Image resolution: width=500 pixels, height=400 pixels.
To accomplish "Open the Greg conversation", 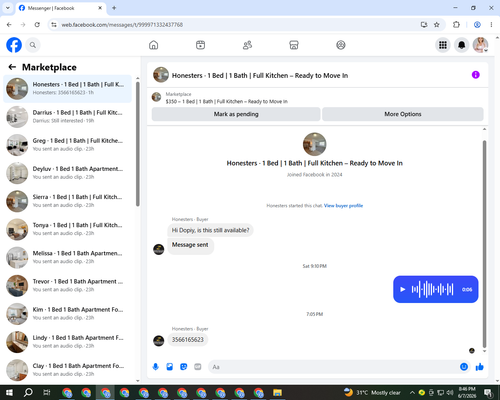I will pos(67,145).
